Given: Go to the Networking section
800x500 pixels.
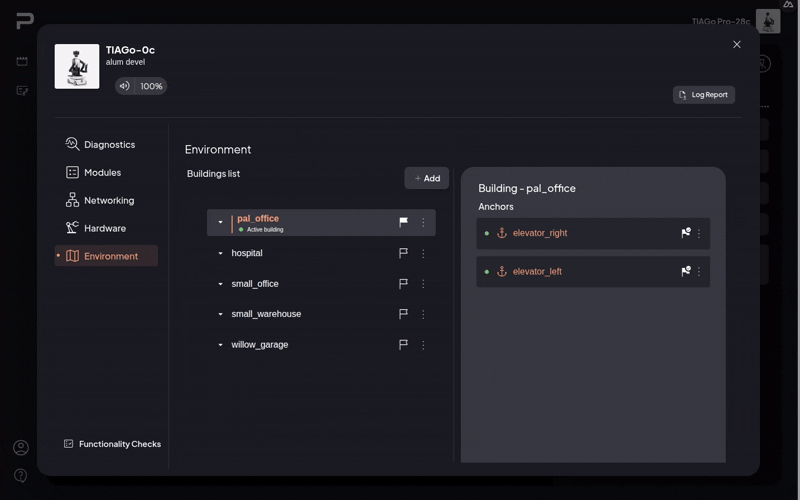Looking at the screenshot, I should point(100,200).
